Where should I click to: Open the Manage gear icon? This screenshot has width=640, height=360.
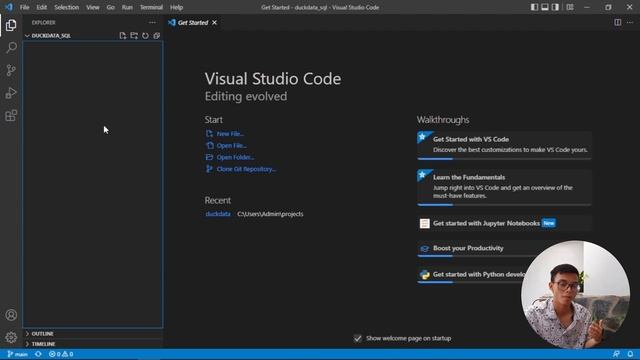tap(11, 337)
